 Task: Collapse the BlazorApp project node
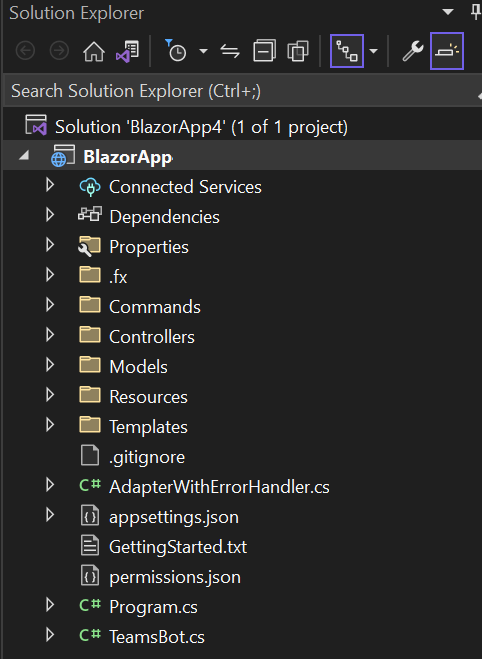24,156
